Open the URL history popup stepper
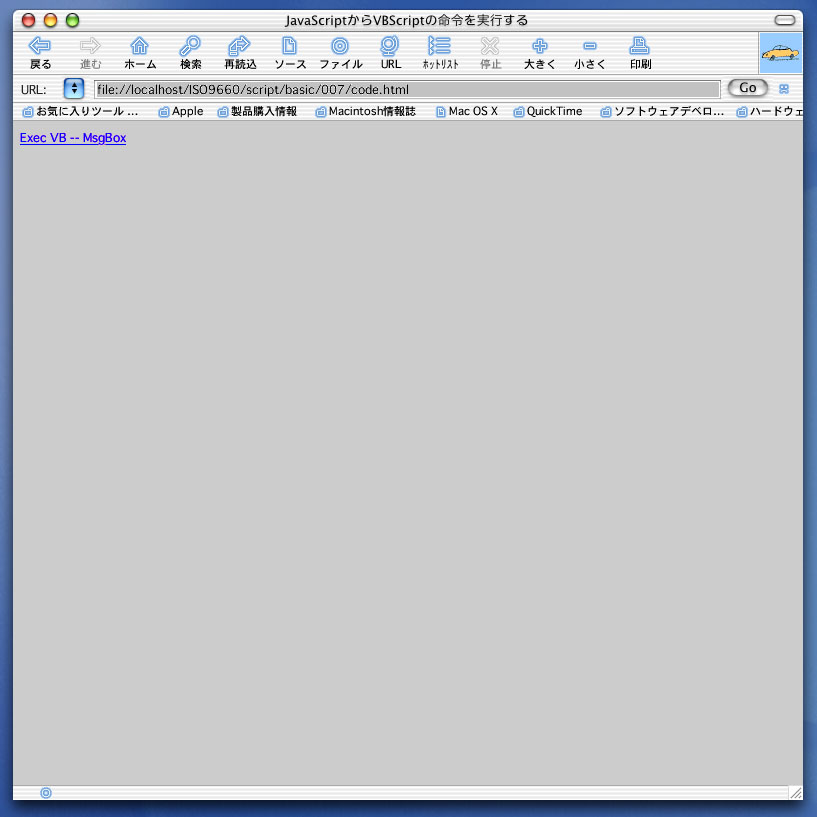The height and width of the screenshot is (817, 817). tap(74, 89)
